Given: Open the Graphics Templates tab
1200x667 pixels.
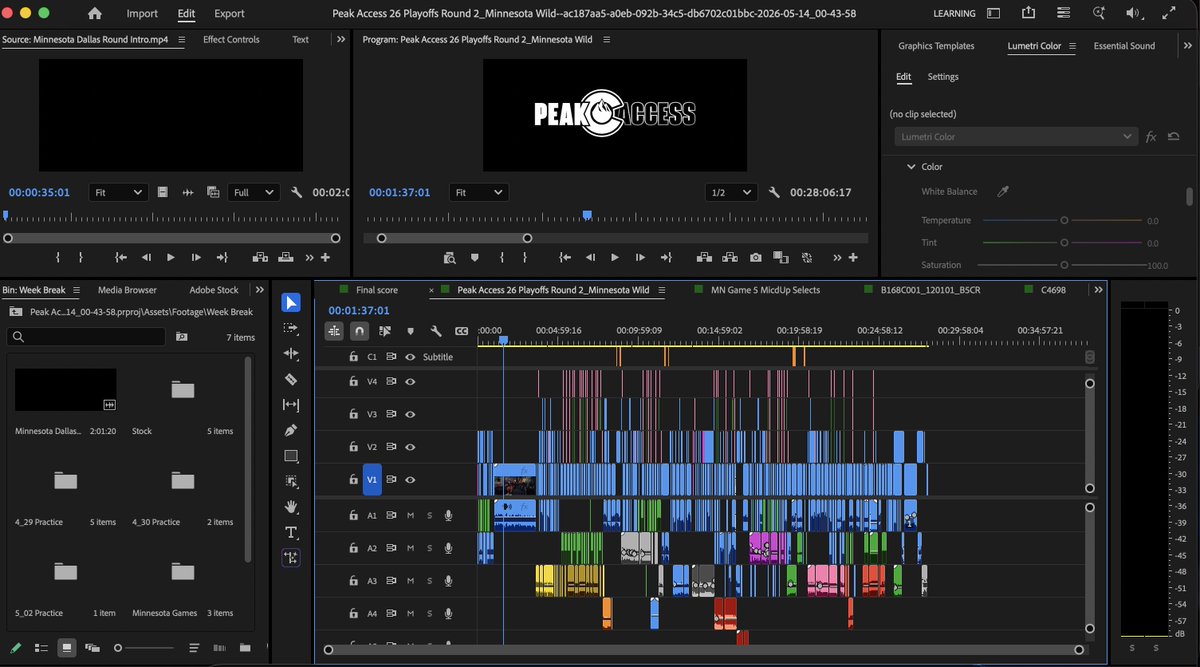Looking at the screenshot, I should [936, 46].
